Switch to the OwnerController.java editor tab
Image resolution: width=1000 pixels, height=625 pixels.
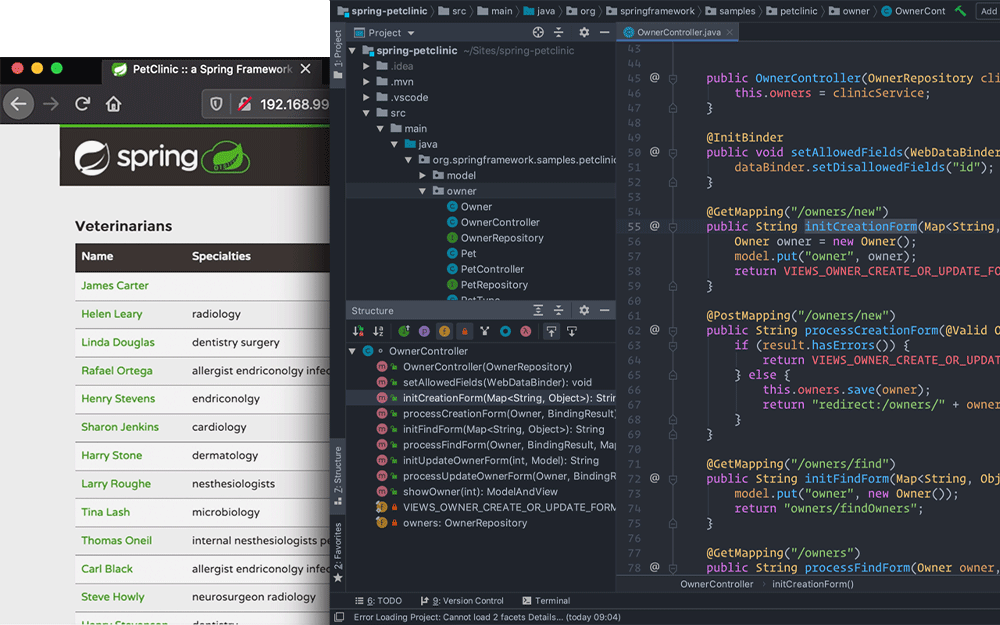(x=677, y=33)
